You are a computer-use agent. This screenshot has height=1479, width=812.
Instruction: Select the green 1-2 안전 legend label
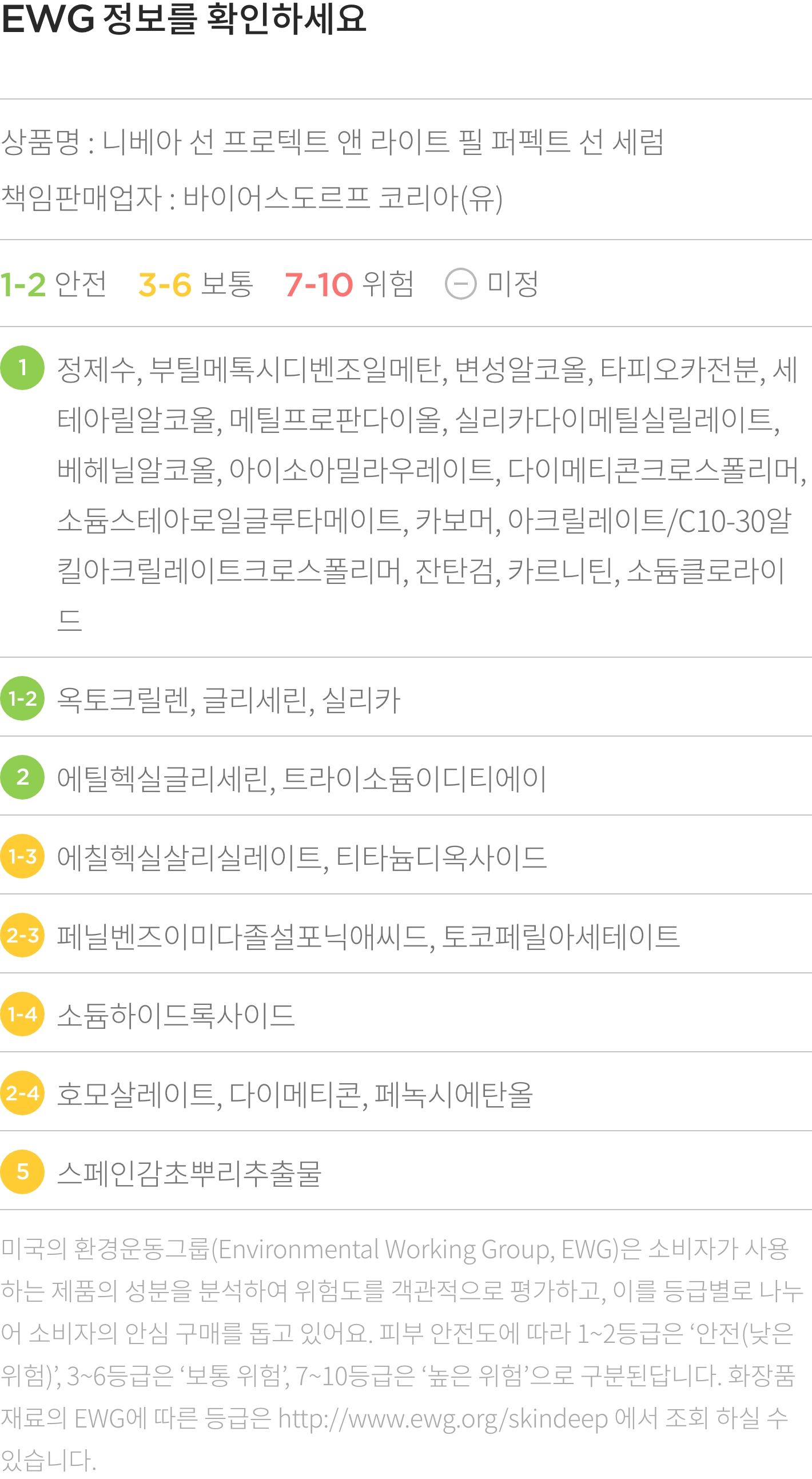click(53, 284)
